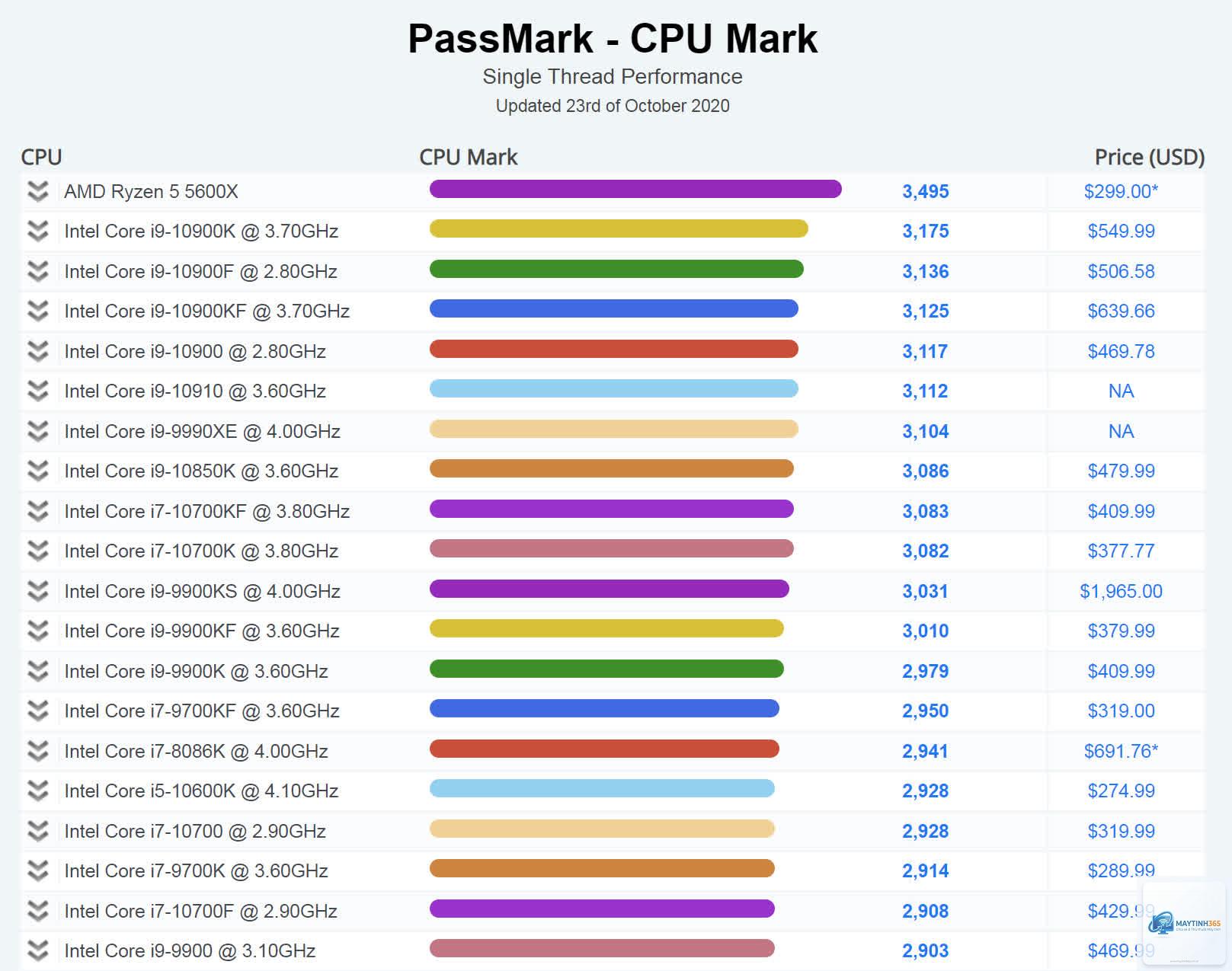
Task: Click the Single Thread Performance subtitle
Action: (x=613, y=76)
